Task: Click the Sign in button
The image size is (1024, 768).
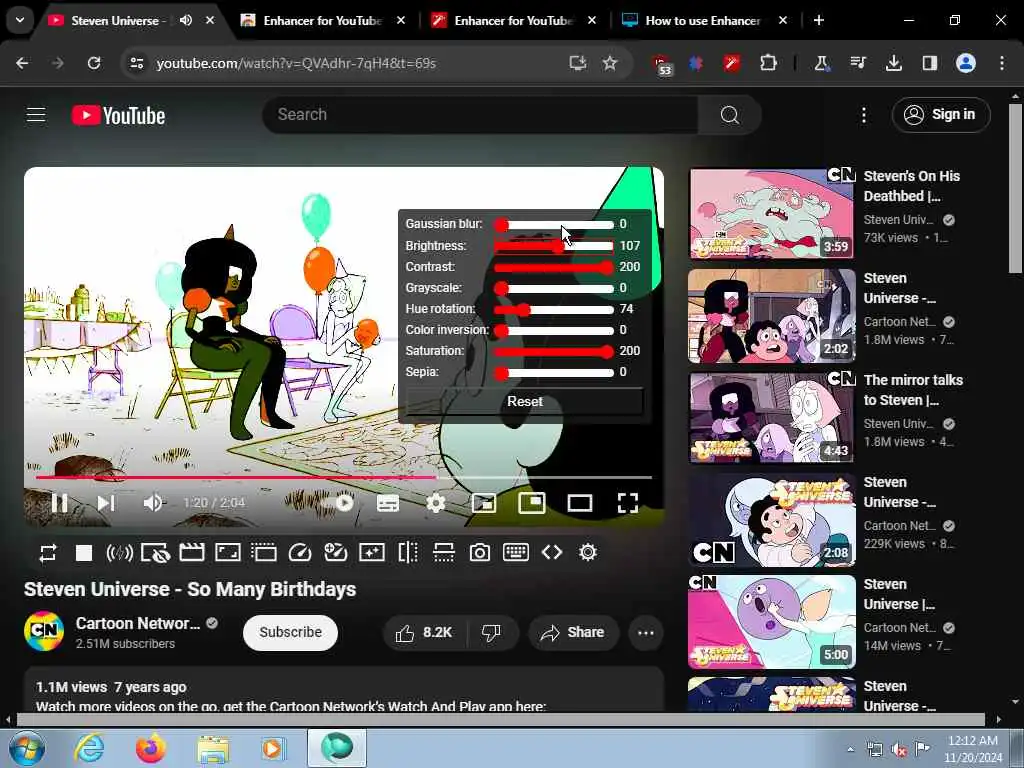Action: click(940, 115)
